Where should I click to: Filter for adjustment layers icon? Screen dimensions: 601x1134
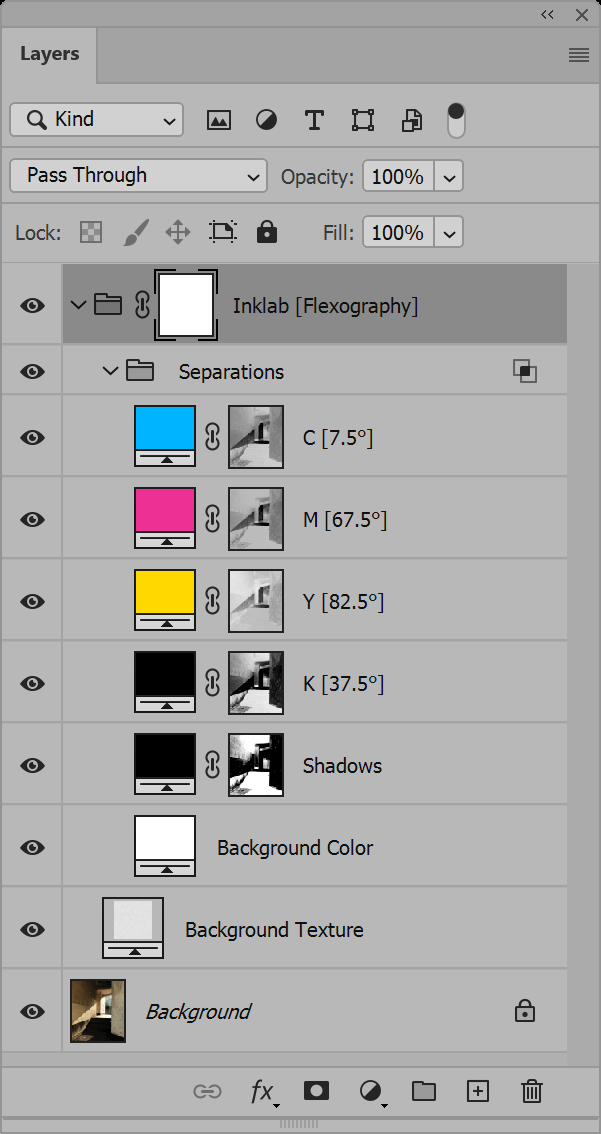266,121
